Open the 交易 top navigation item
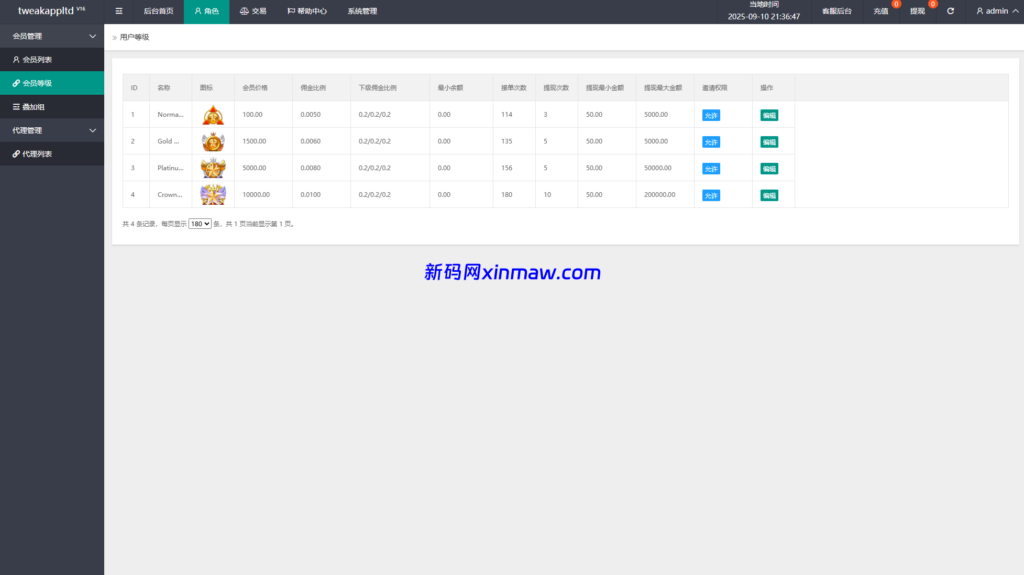This screenshot has height=575, width=1024. (253, 11)
